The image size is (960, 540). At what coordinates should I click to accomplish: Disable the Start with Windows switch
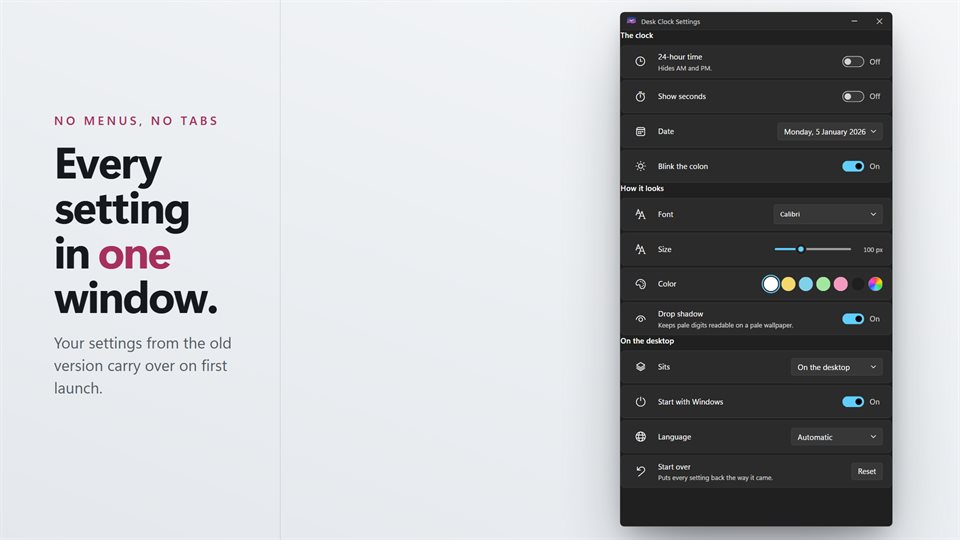coord(852,402)
